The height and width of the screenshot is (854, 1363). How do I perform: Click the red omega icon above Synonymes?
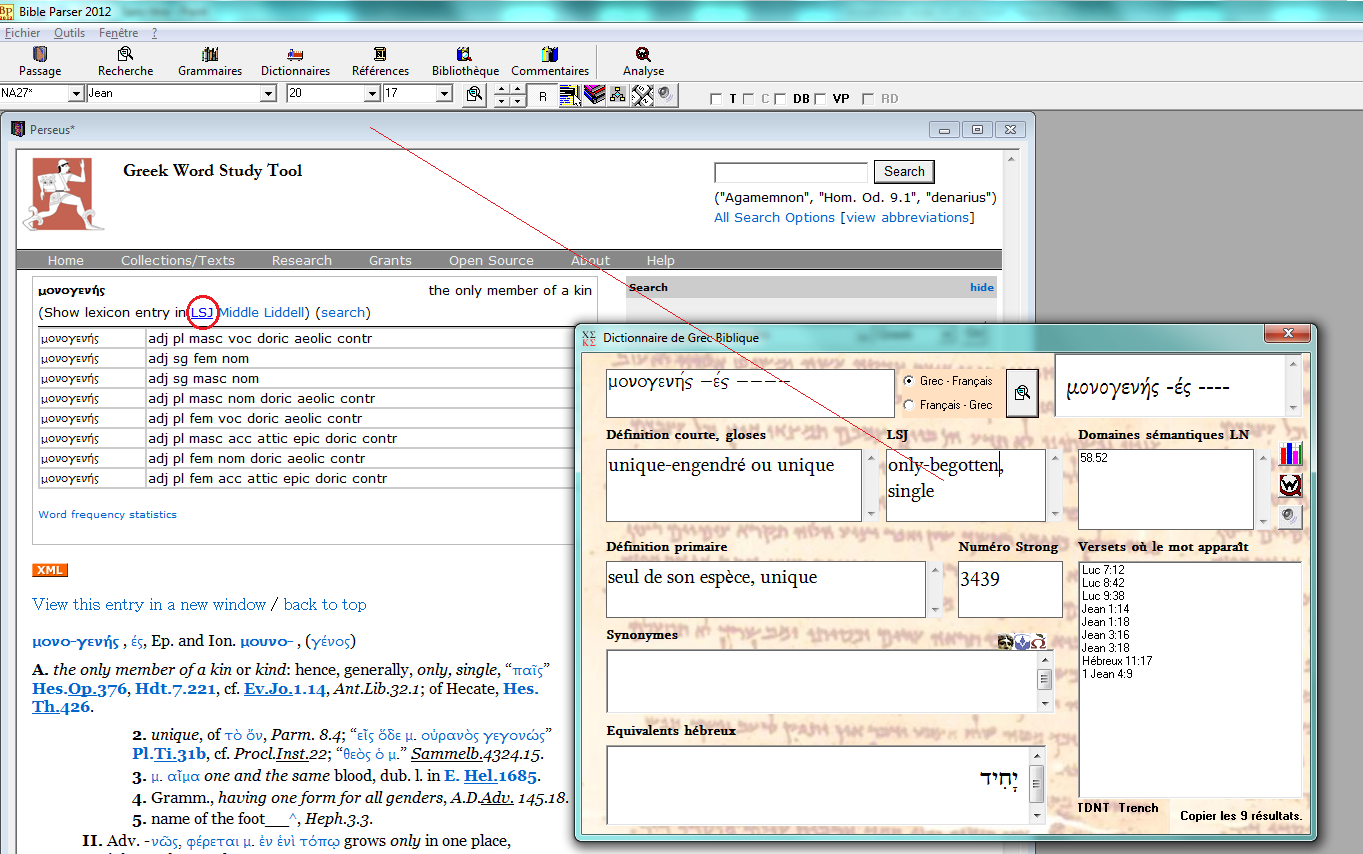[1038, 641]
